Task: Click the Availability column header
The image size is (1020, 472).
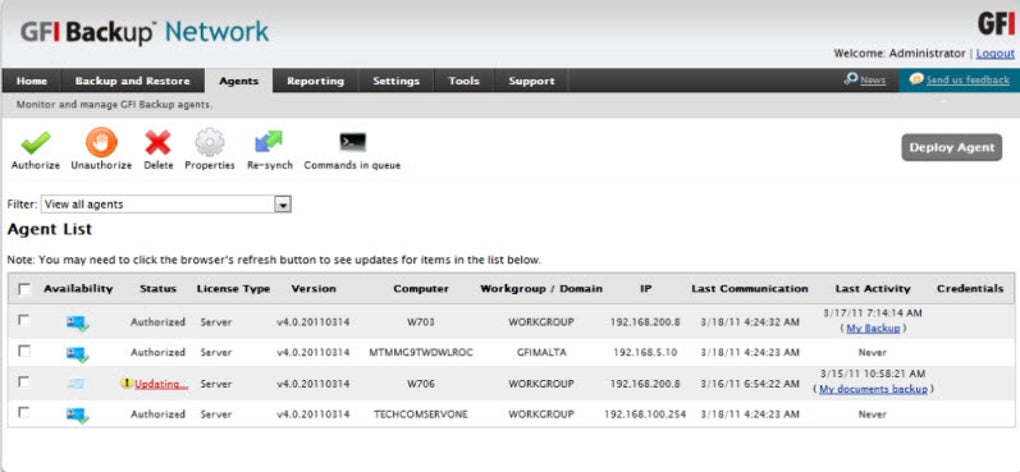Action: 78,289
